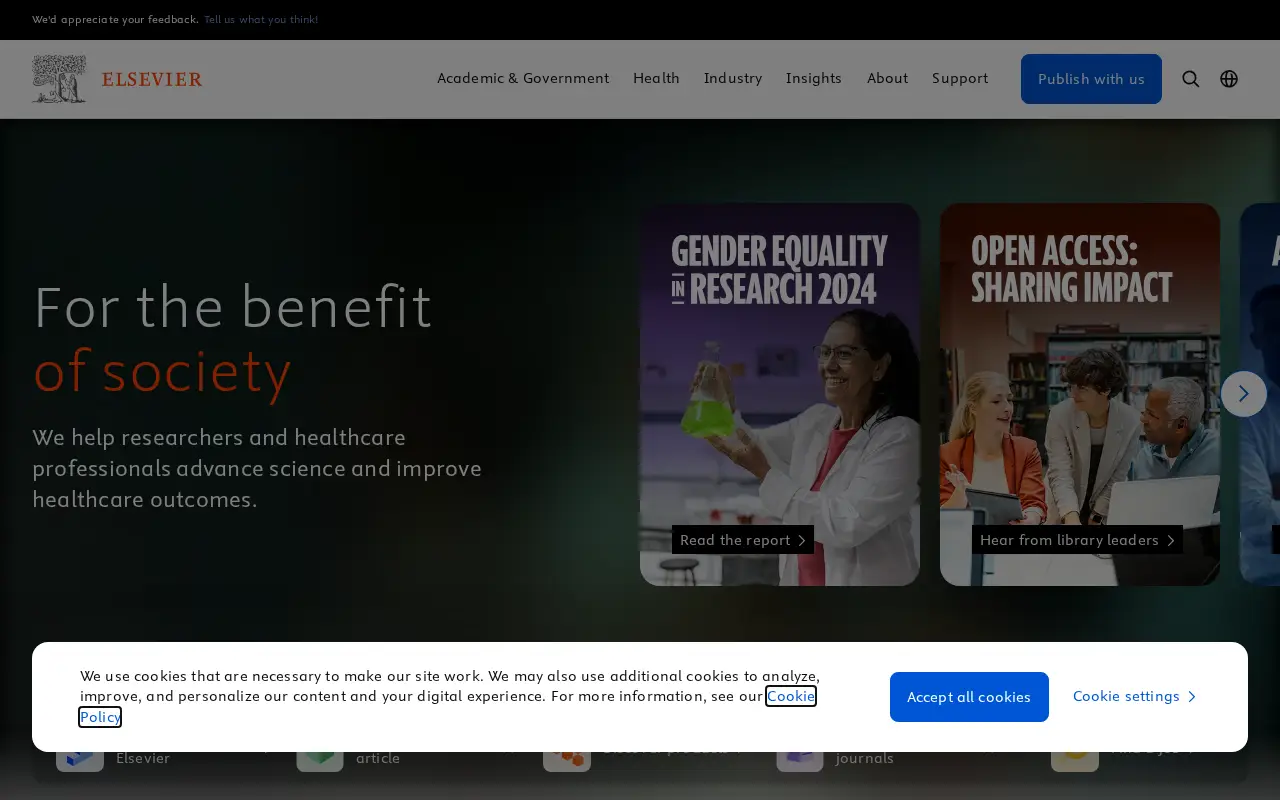
Task: Click the "We'd appreciate your feedback." text
Action: click(x=115, y=19)
